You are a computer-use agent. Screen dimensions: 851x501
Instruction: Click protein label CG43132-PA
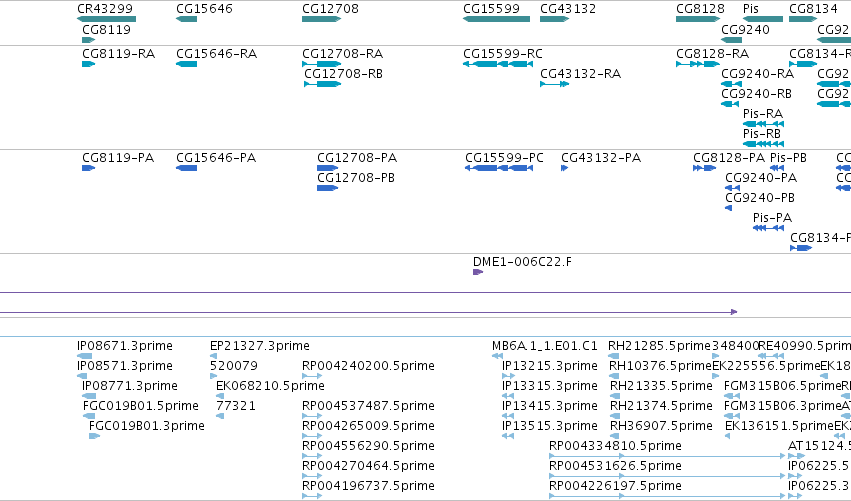pyautogui.click(x=601, y=158)
